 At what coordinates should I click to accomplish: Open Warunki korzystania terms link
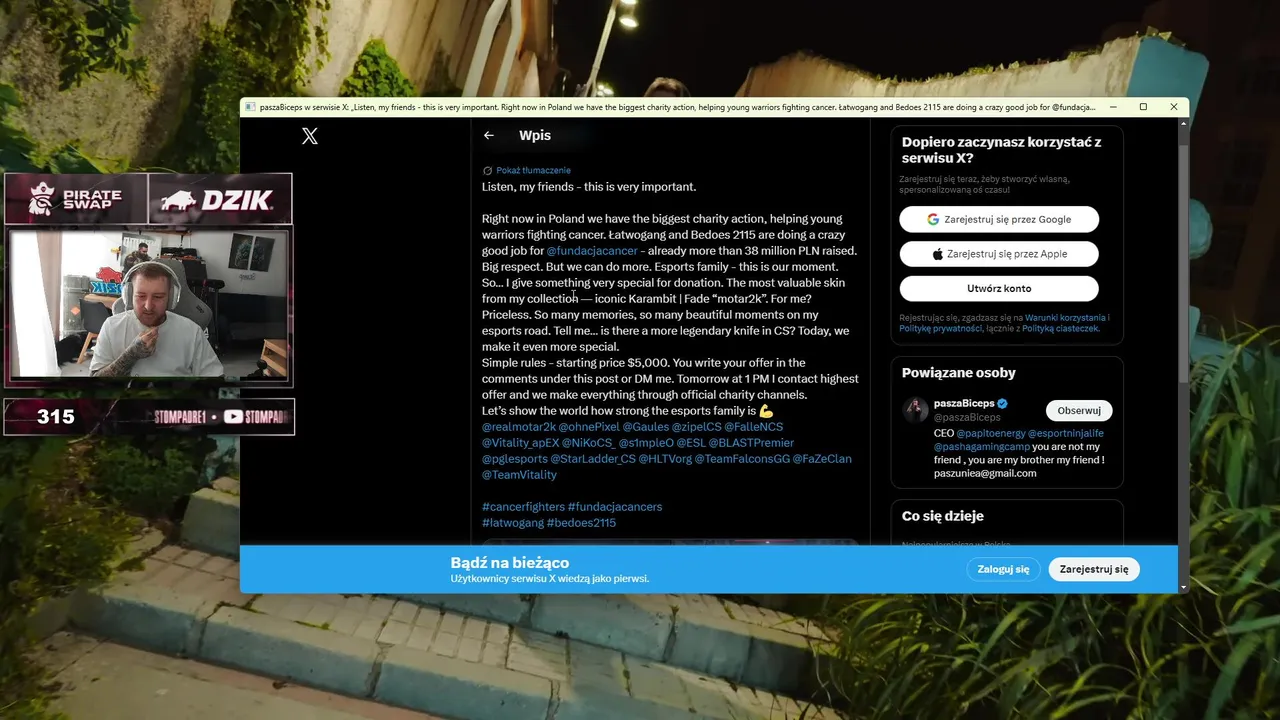click(1067, 318)
